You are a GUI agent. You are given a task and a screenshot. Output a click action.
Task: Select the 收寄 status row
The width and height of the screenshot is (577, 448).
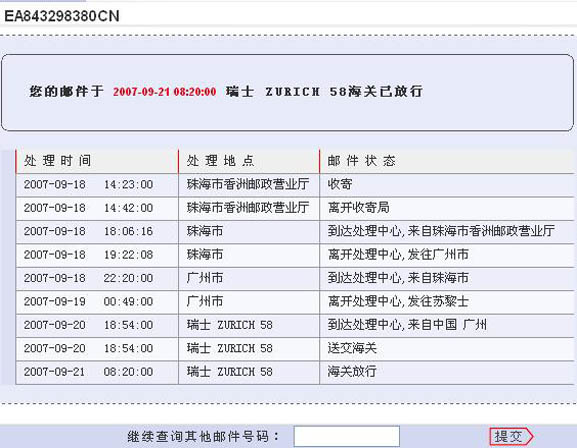[x=295, y=184]
